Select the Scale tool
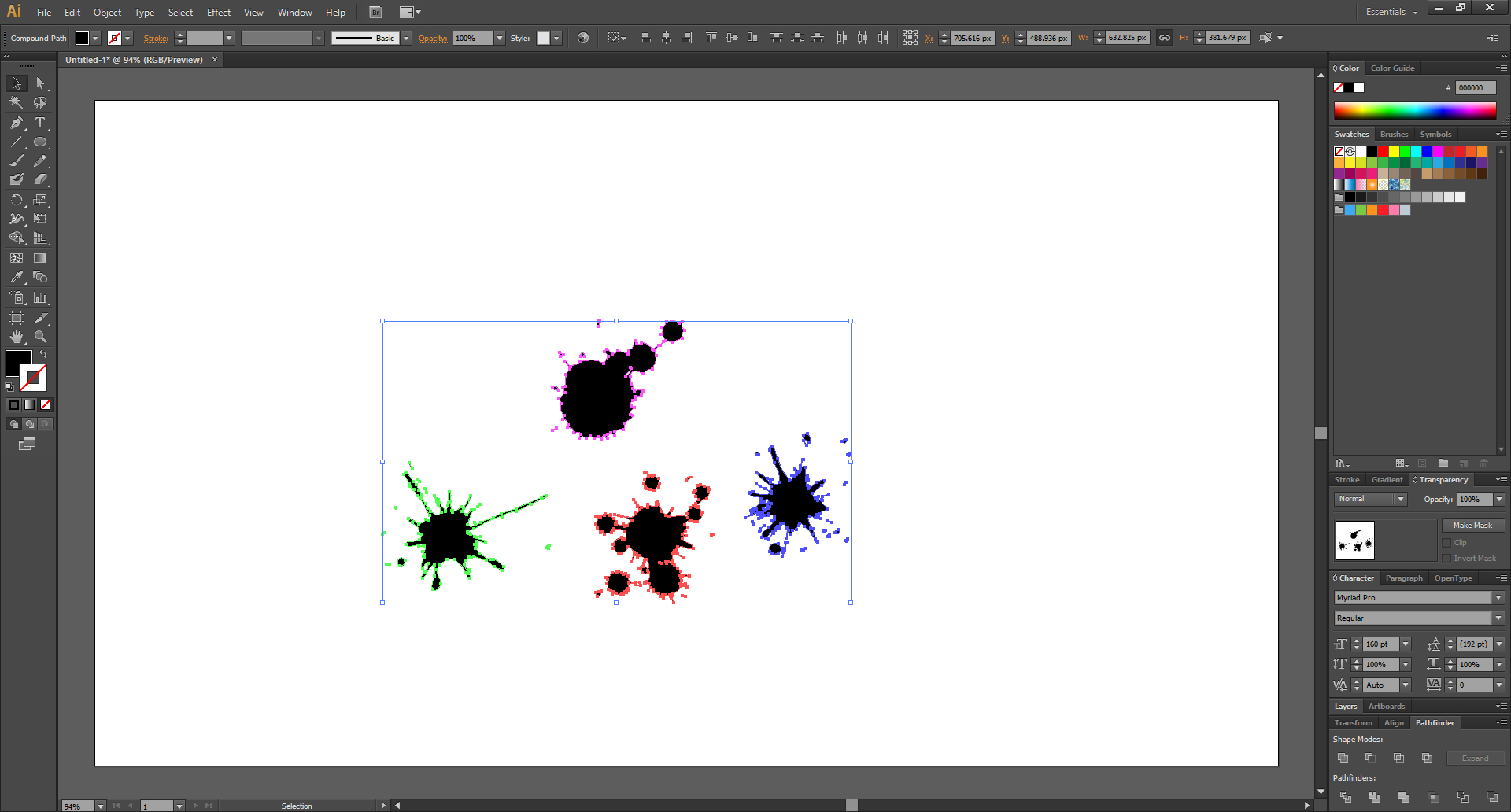Viewport: 1511px width, 812px height. [40, 200]
